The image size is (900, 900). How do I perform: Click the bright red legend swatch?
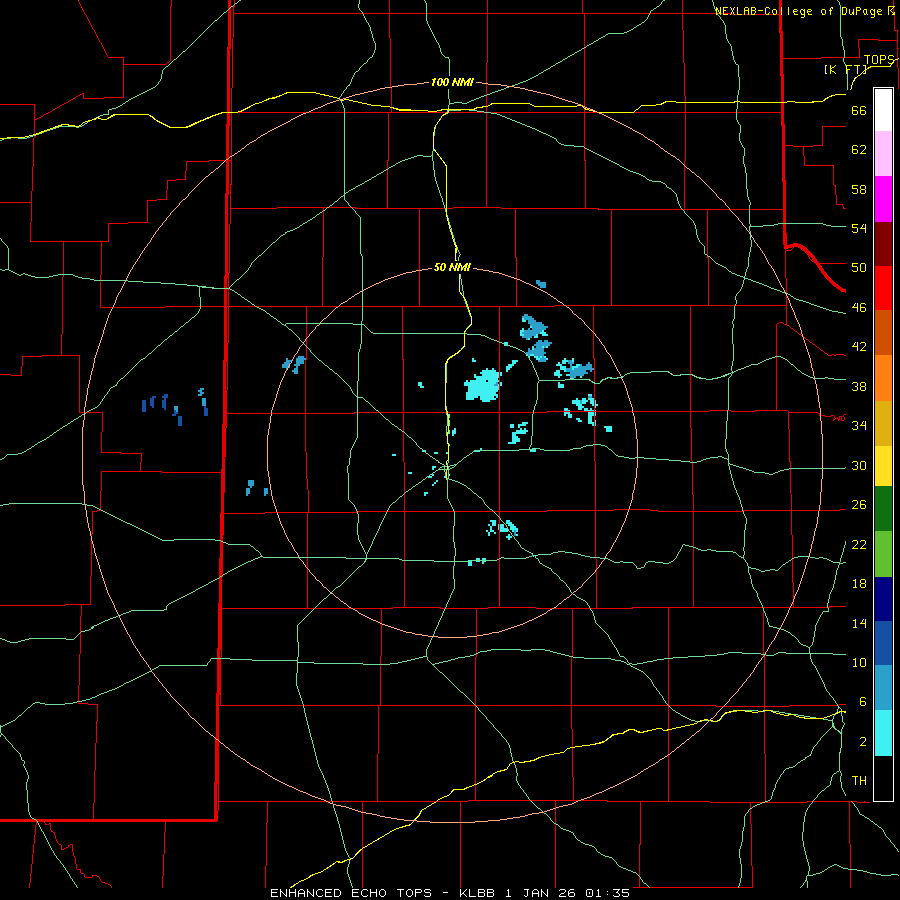tap(883, 288)
